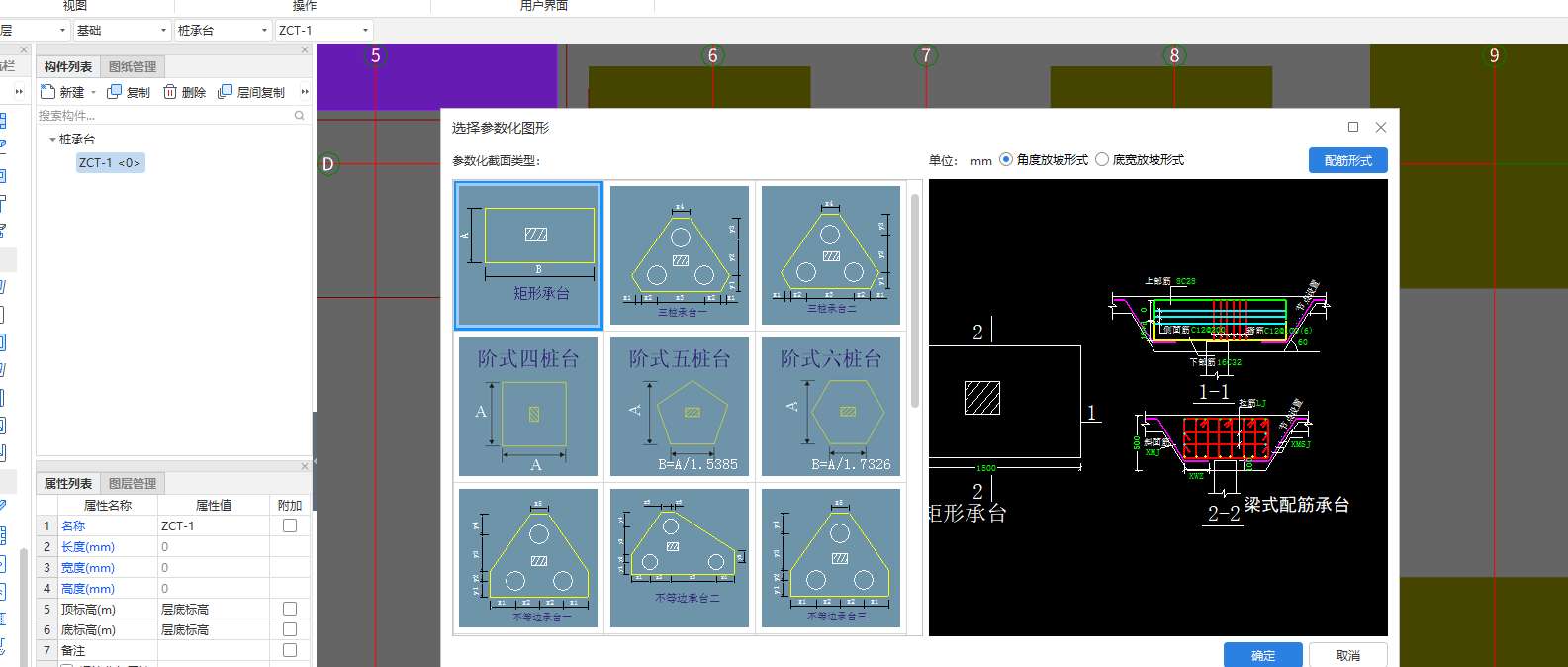Viewport: 1568px width, 667px height.
Task: Maximize the 选择参数化图形 dialog
Action: point(1353,127)
